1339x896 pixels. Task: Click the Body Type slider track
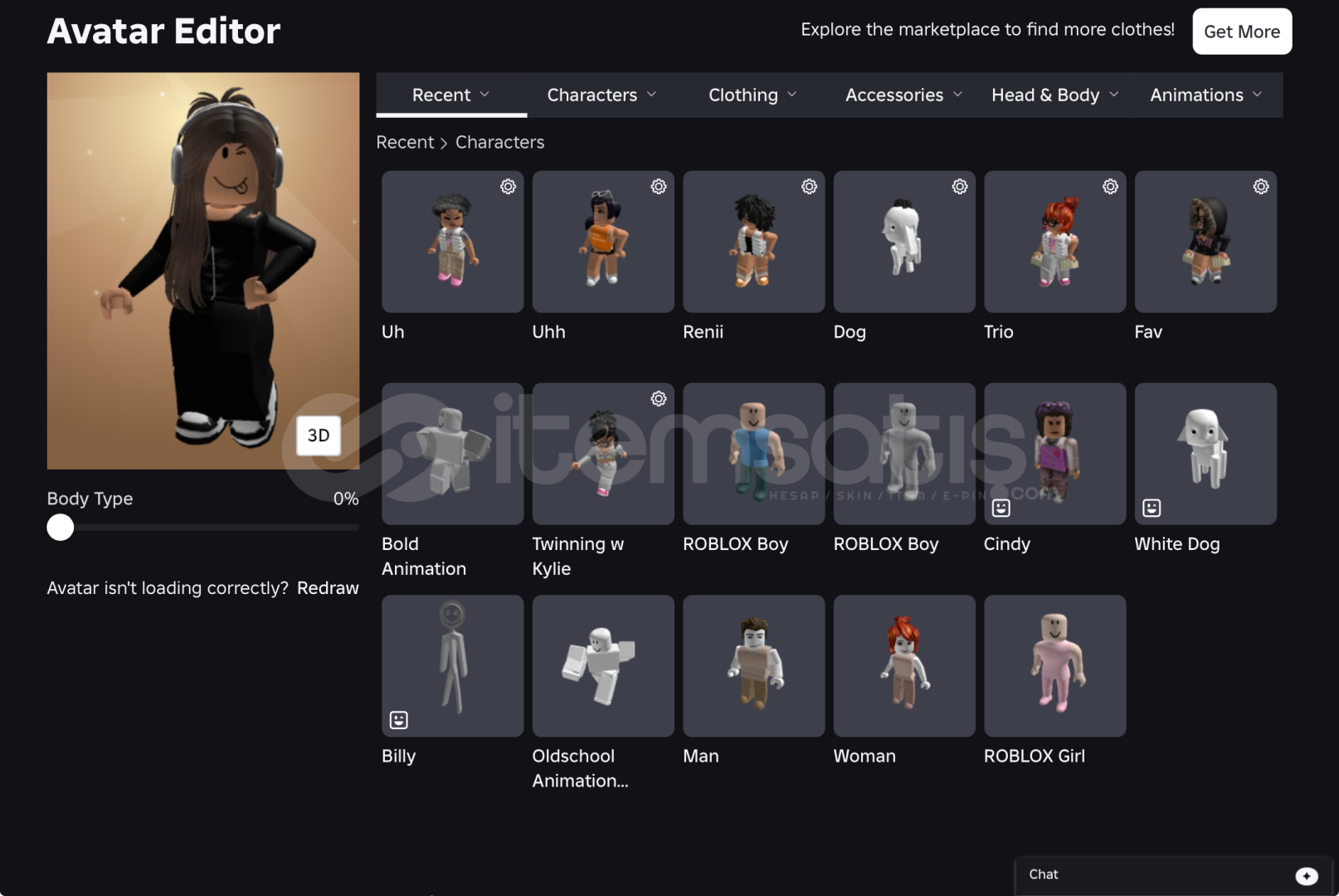(x=203, y=527)
